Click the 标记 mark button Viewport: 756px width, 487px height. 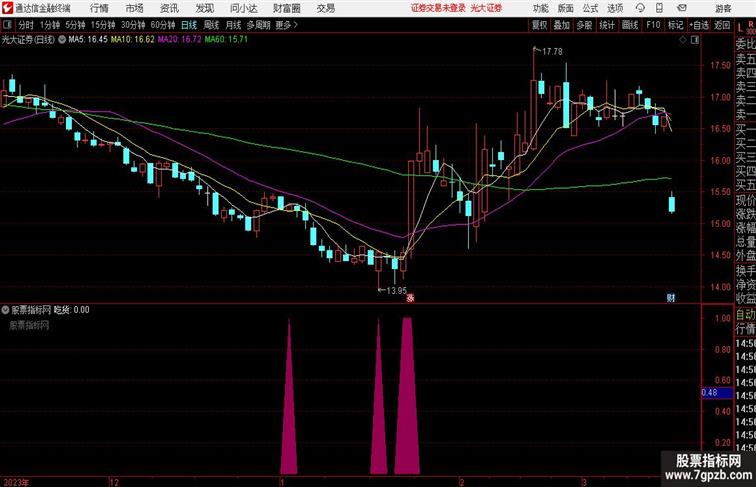[x=675, y=25]
